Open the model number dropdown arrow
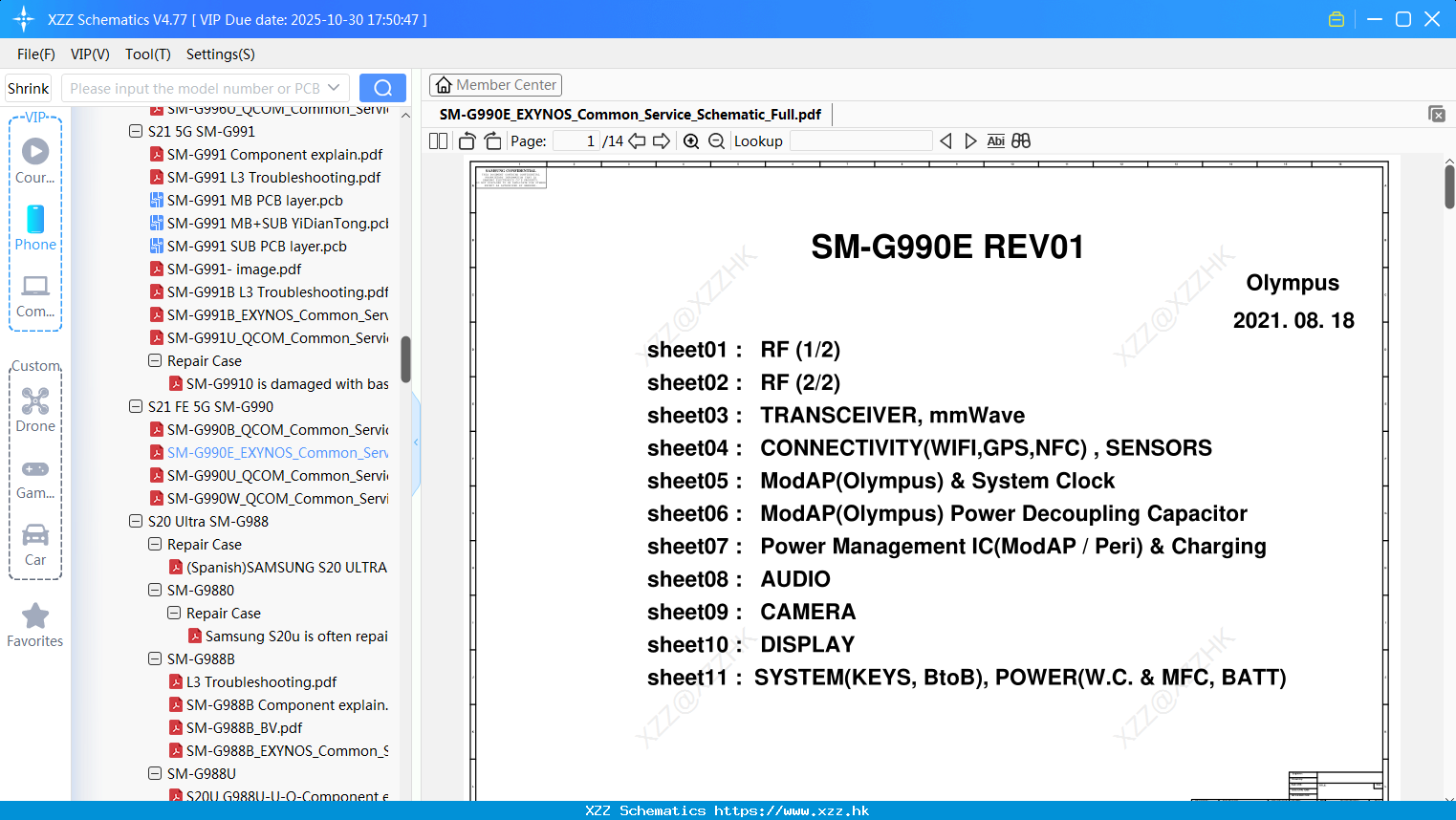 pyautogui.click(x=334, y=88)
